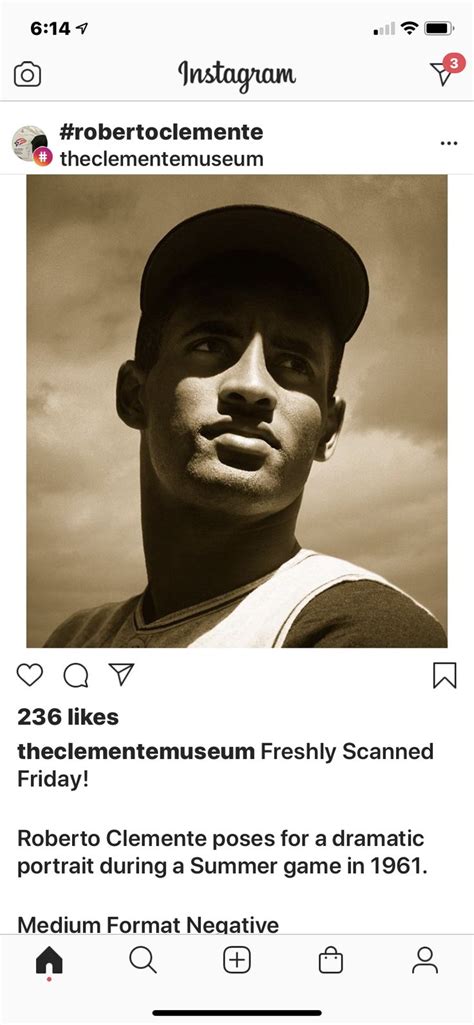Open Shop tab with bag icon
474x1025 pixels.
[x=330, y=960]
